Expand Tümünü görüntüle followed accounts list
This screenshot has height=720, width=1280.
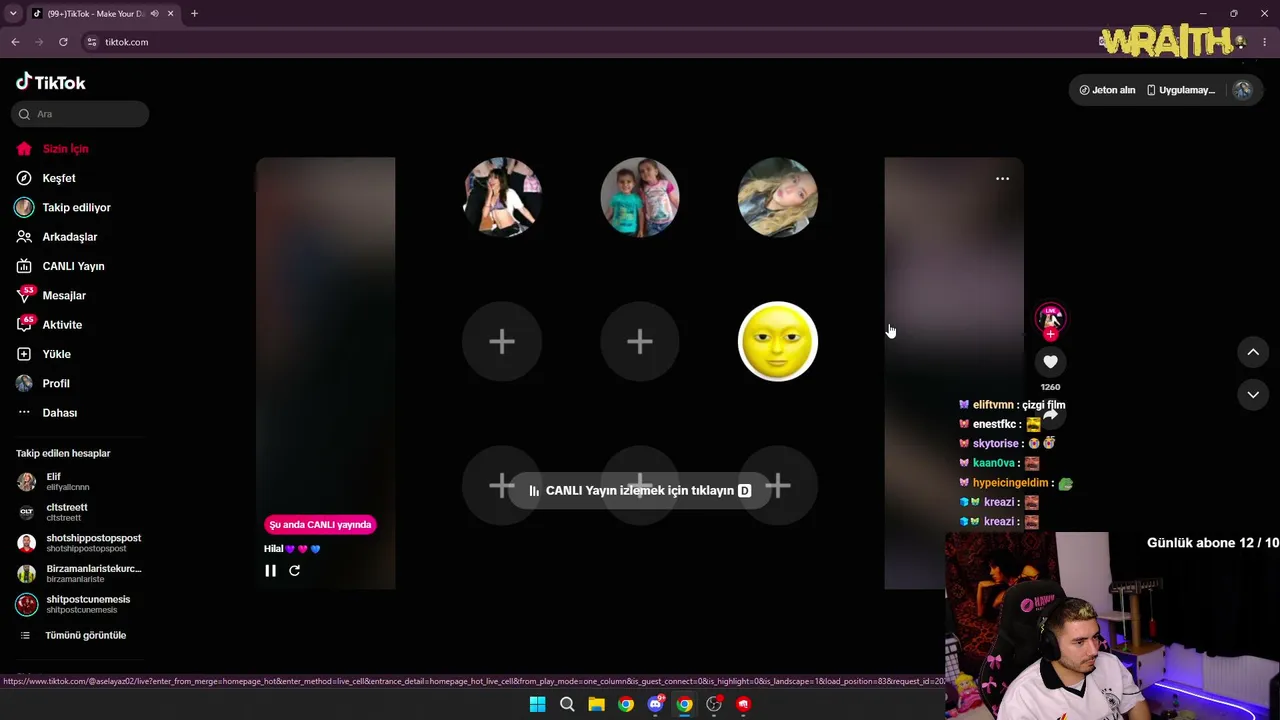point(85,635)
